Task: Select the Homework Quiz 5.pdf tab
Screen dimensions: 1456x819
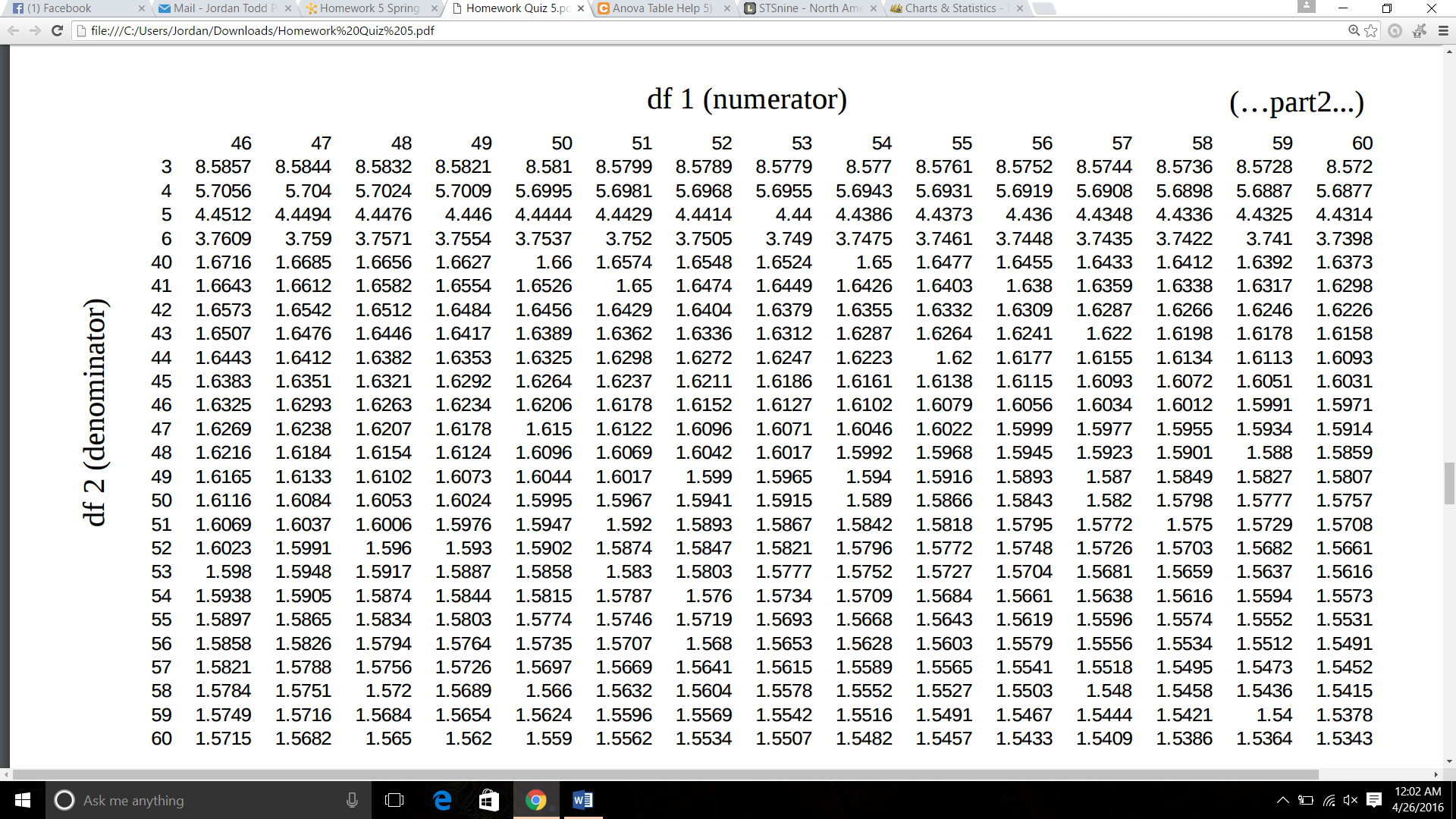Action: coord(517,8)
